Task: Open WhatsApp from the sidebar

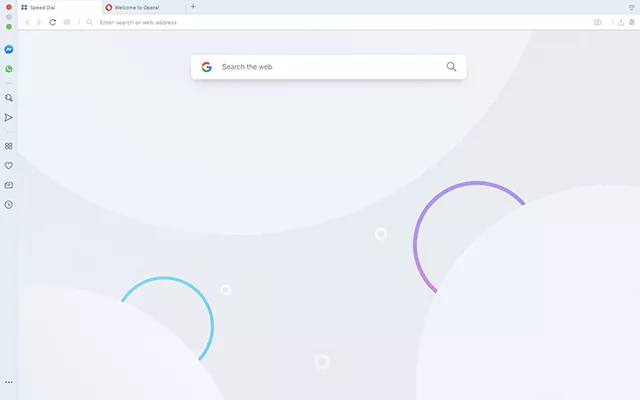Action: tap(9, 69)
